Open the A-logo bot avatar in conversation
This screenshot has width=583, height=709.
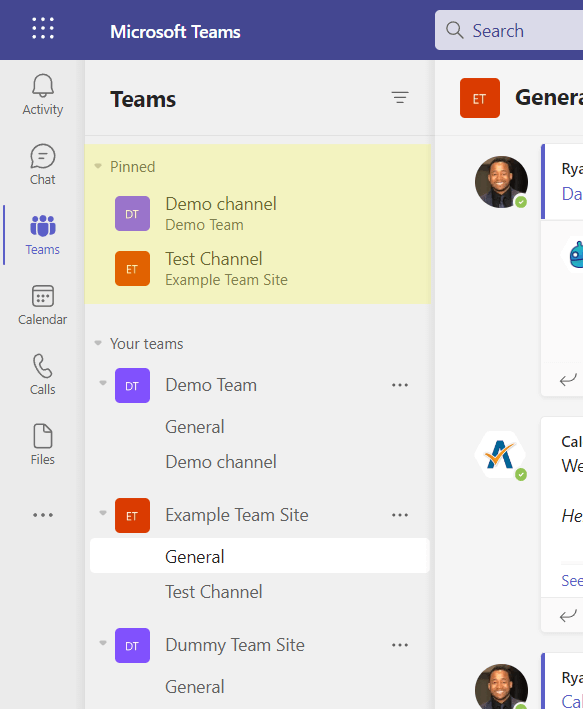coord(500,454)
